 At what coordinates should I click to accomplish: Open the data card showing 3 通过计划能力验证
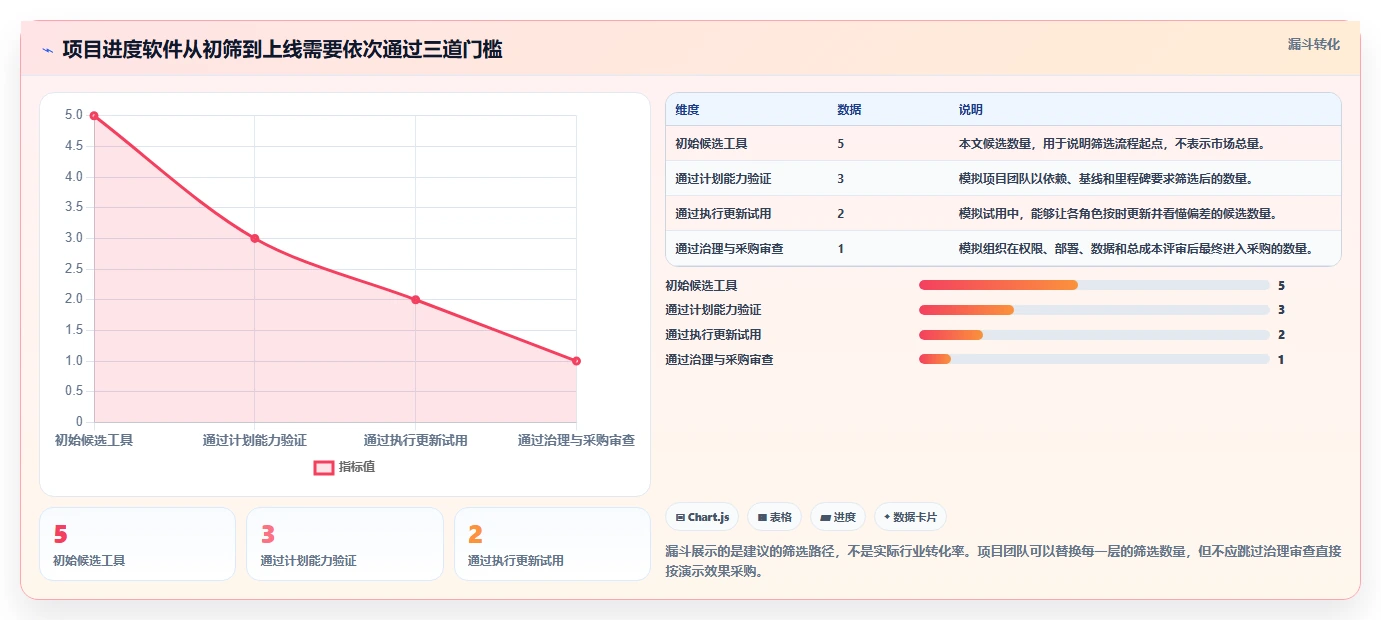pos(345,544)
